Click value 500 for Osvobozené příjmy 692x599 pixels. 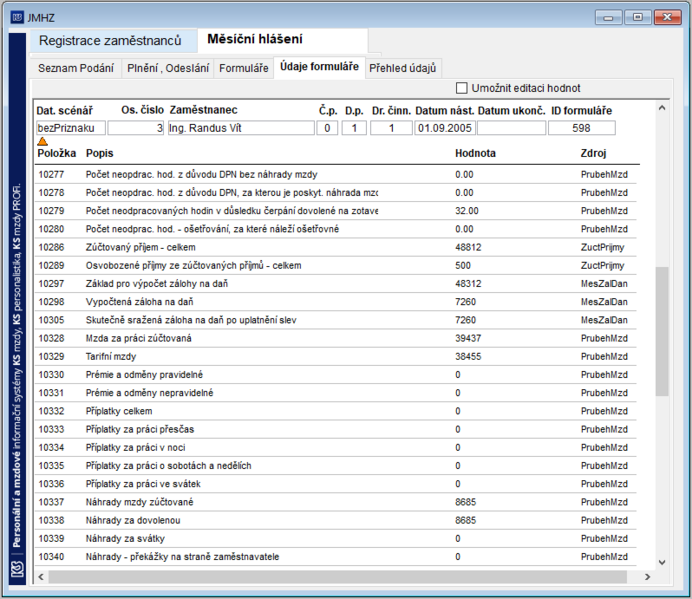tap(463, 265)
